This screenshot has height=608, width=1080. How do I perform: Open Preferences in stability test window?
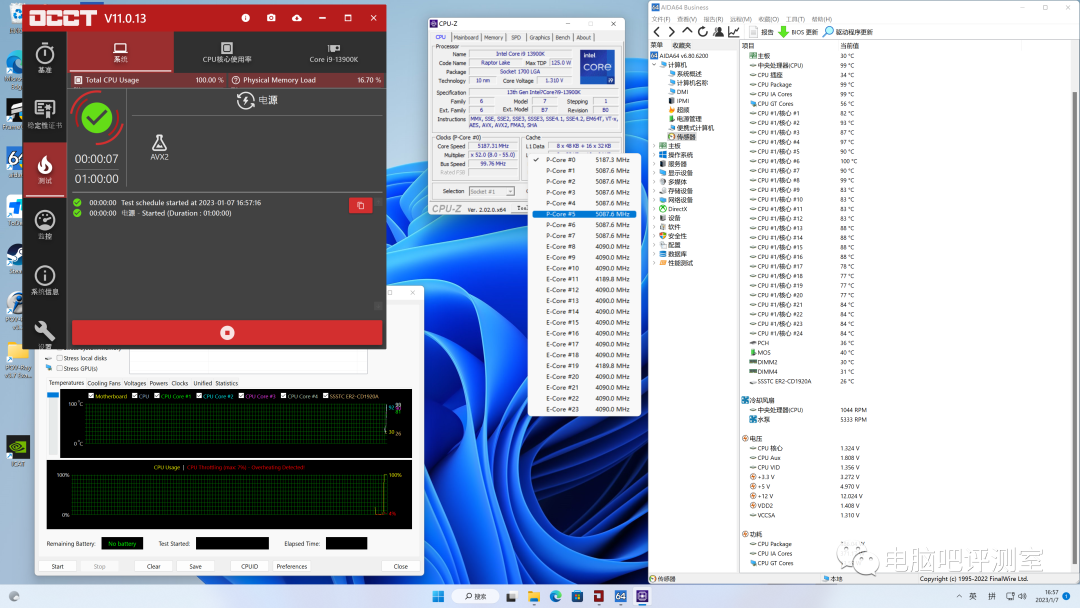click(292, 567)
